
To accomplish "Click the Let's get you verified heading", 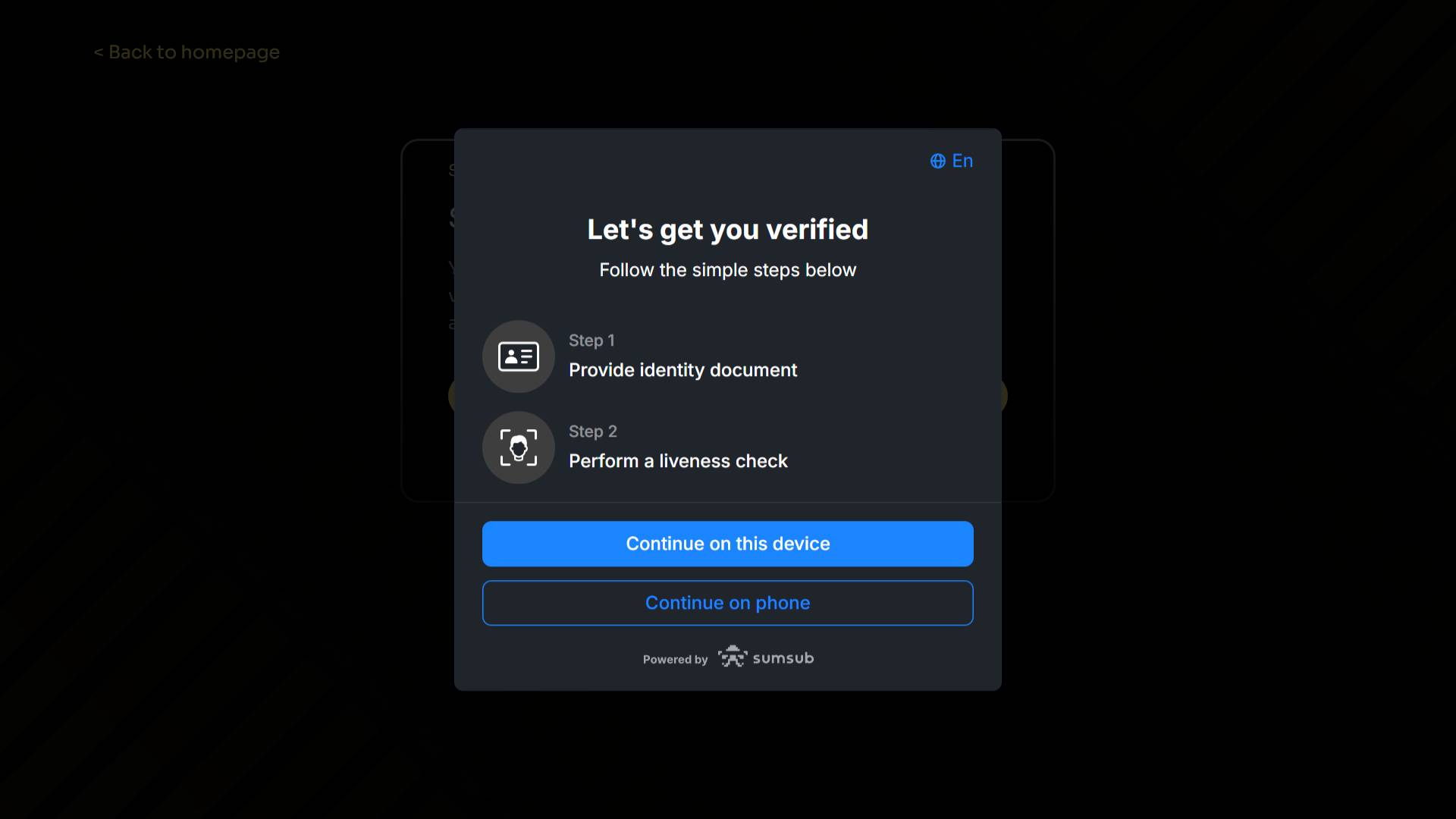I will pyautogui.click(x=728, y=230).
